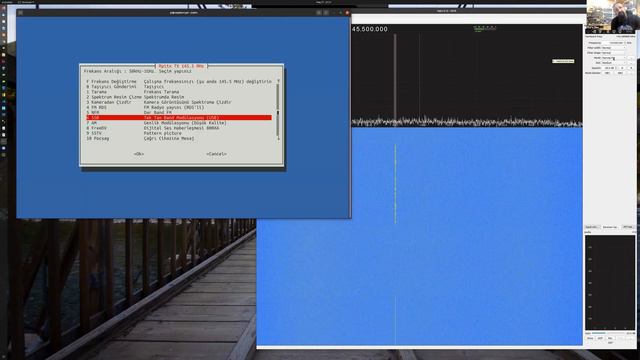Choose the '8 FreeDV' digital voice entry

(179, 128)
